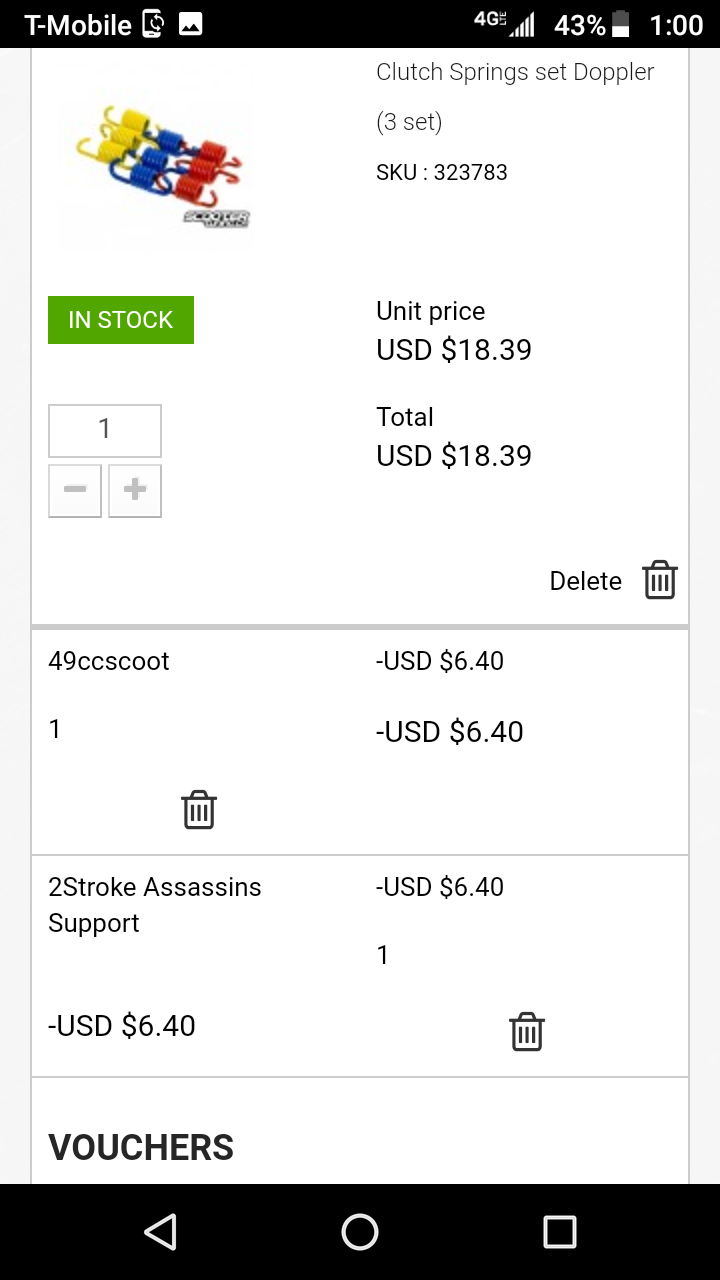
Task: Tap the picture notification icon in status bar
Action: (190, 24)
